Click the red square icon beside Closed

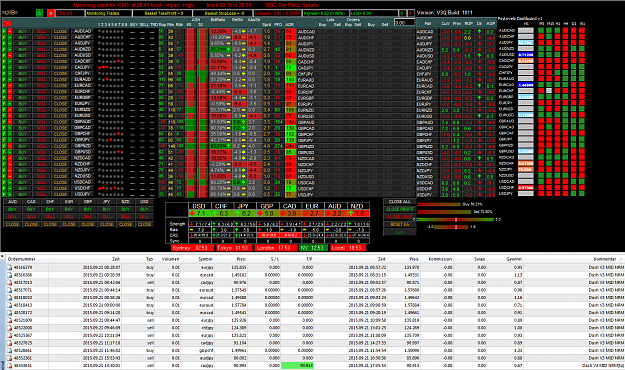pyautogui.click(x=51, y=13)
